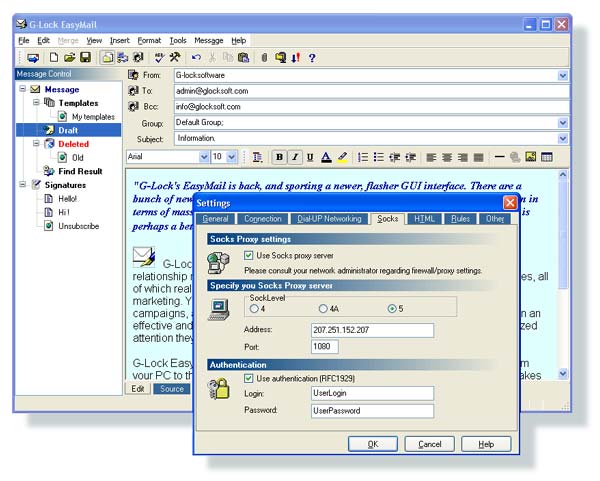Viewport: 600px width, 481px height.
Task: Open the Format menu
Action: [x=149, y=41]
